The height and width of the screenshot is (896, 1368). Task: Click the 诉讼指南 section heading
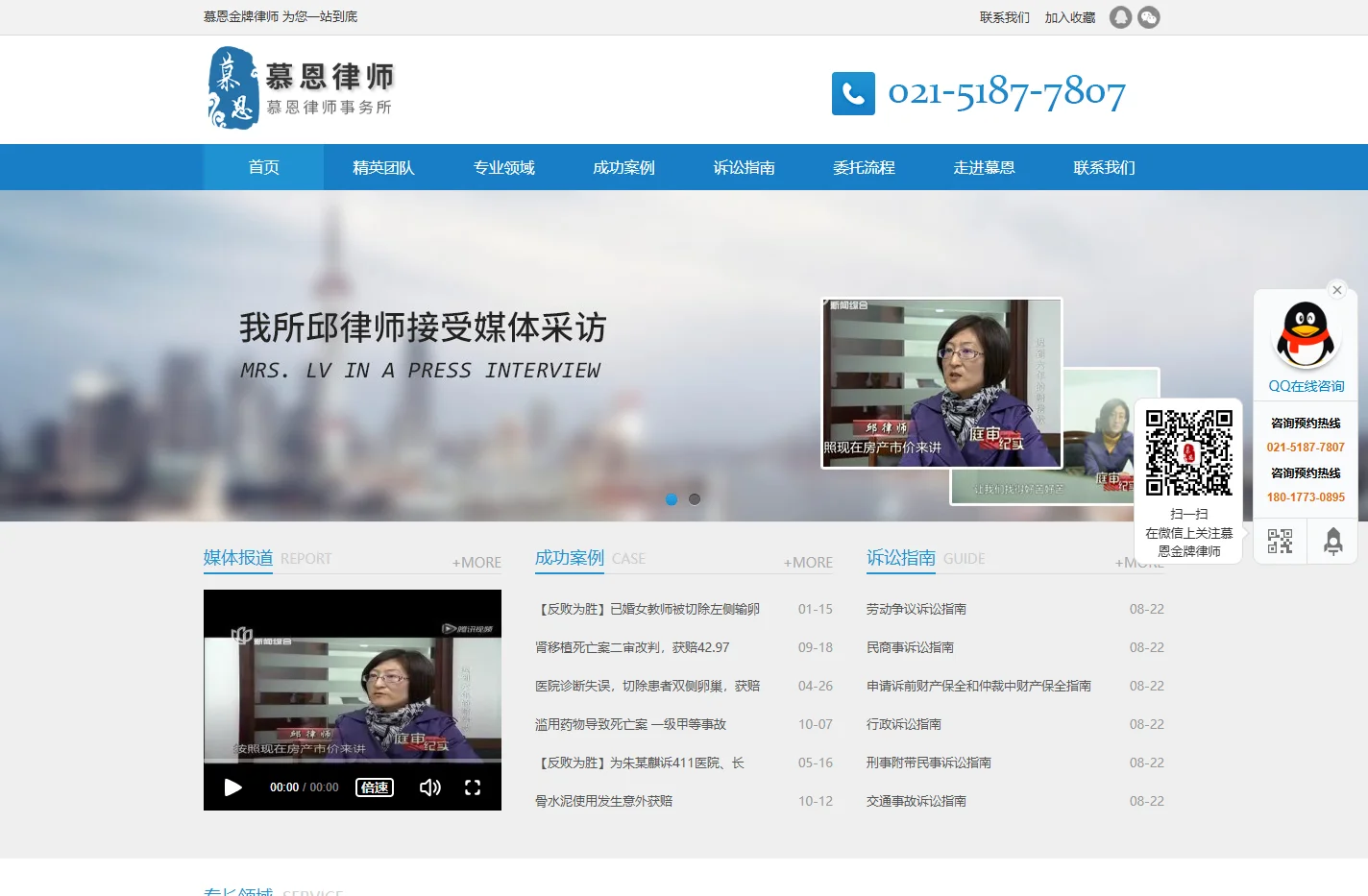901,558
